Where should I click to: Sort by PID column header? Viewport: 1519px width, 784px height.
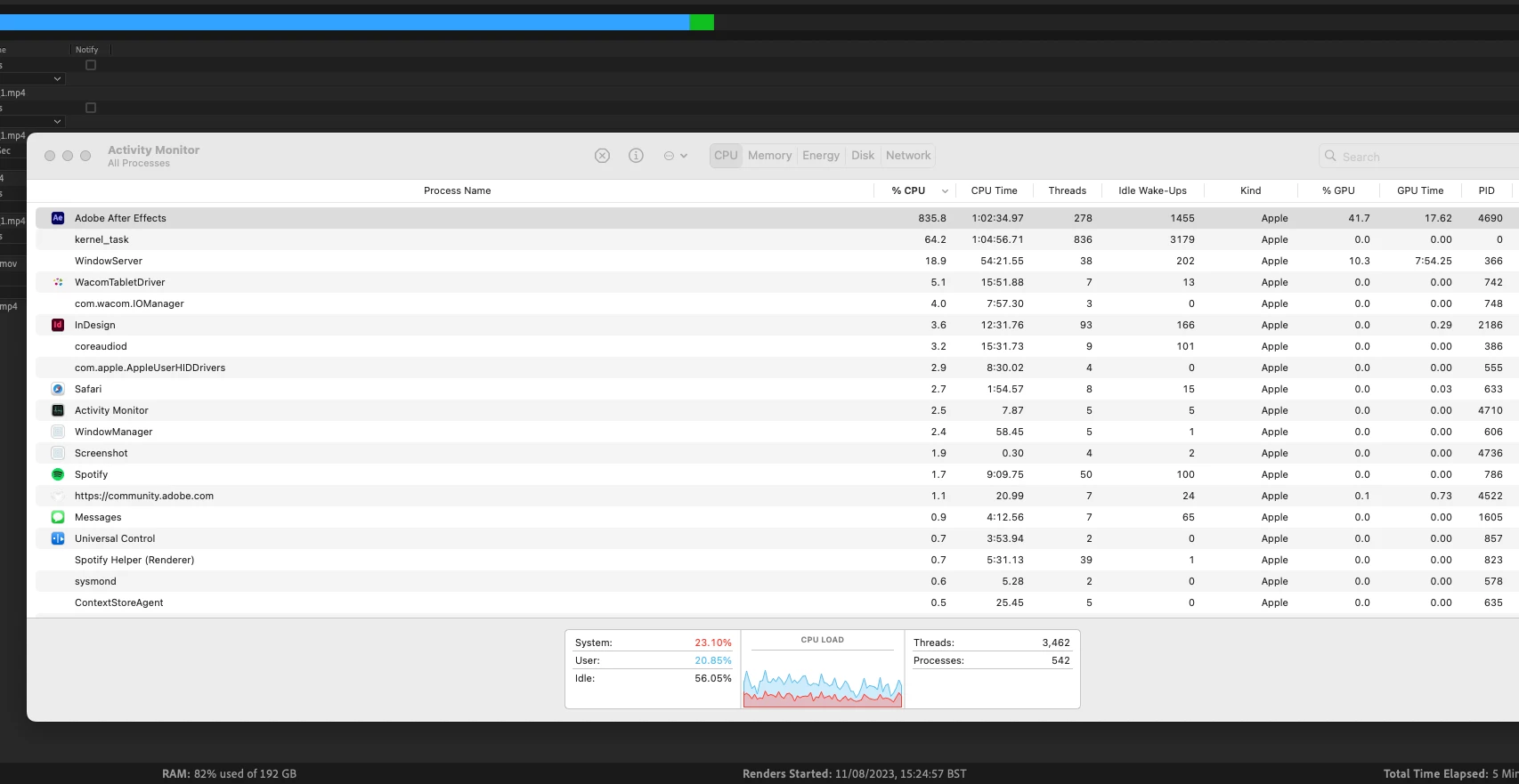point(1486,190)
